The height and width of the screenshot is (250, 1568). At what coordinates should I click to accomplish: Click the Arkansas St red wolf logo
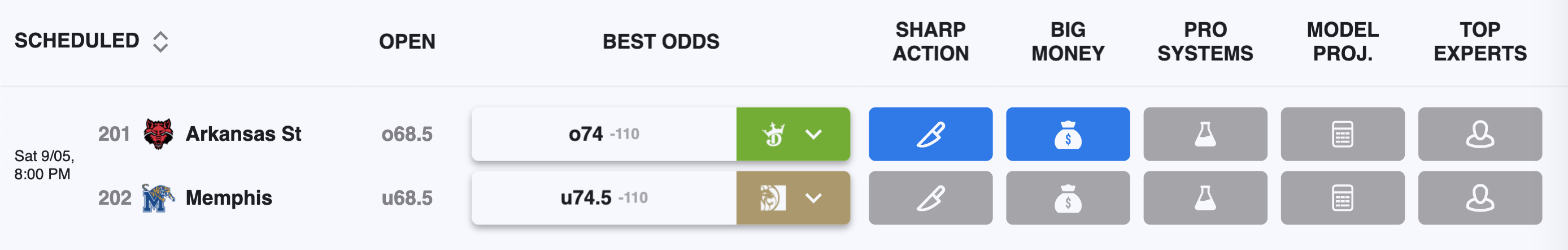pos(158,134)
